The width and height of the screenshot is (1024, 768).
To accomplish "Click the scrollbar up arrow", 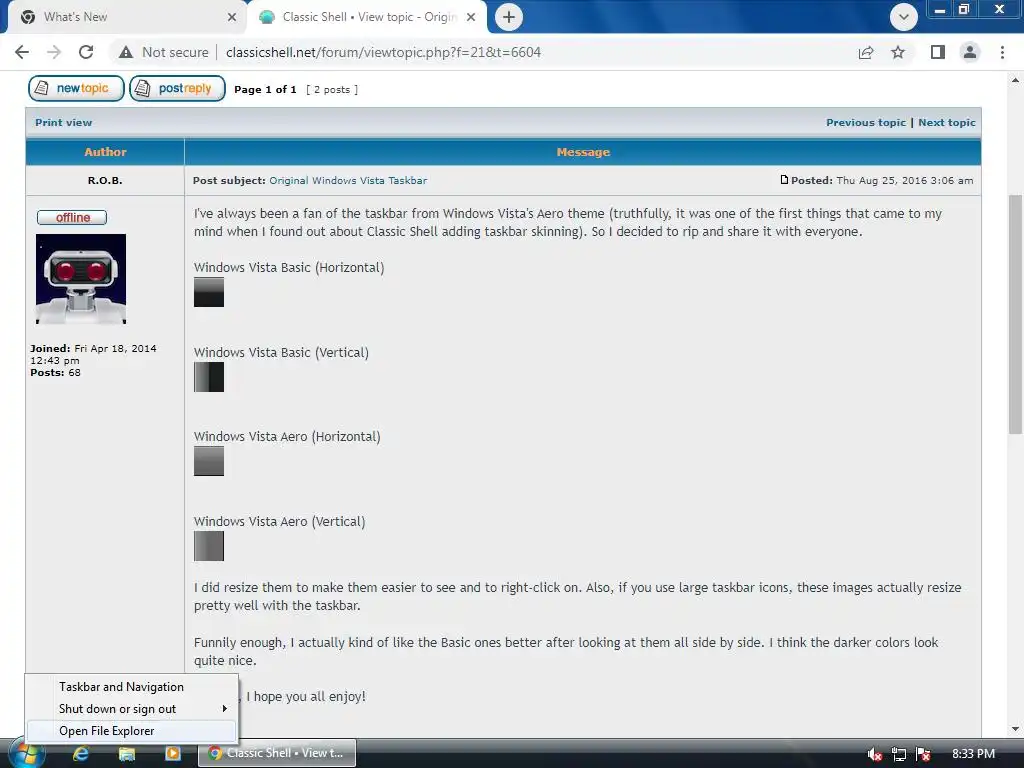I will click(x=1015, y=80).
